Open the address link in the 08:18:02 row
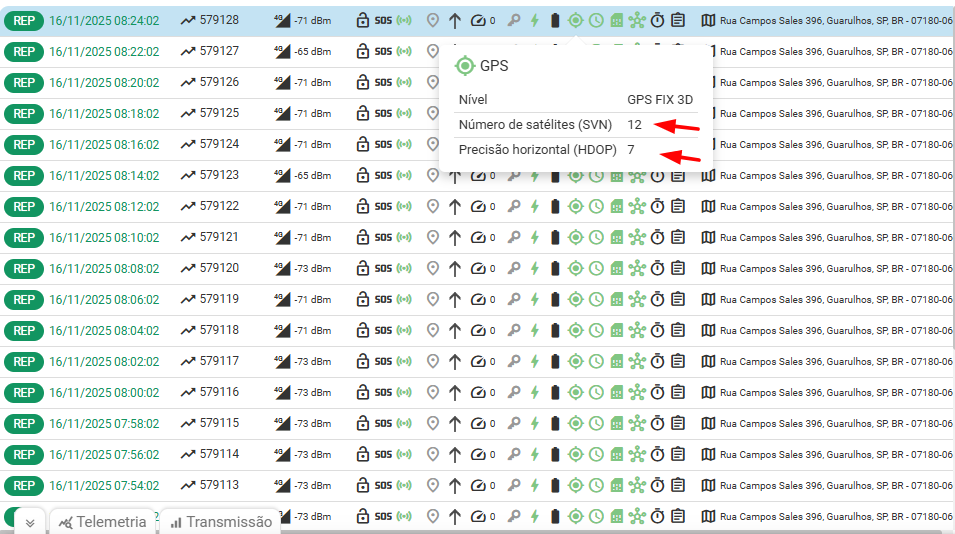Image resolution: width=955 pixels, height=534 pixels. click(835, 114)
